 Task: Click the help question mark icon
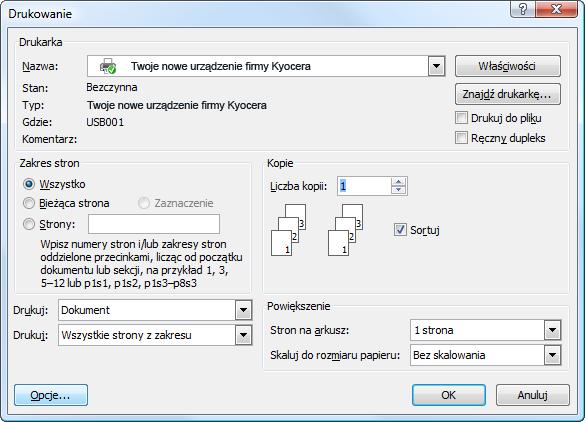[523, 9]
